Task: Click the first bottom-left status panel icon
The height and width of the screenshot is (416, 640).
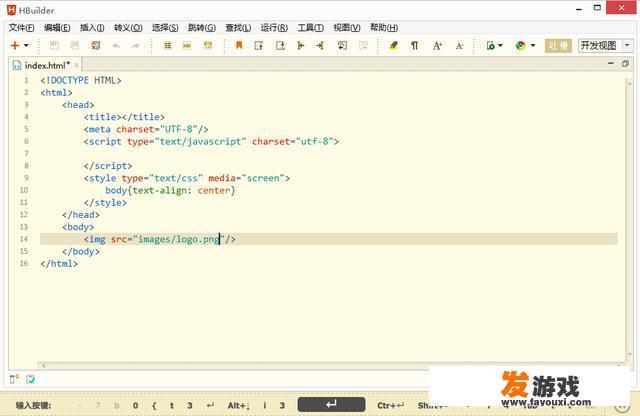Action: pos(14,379)
